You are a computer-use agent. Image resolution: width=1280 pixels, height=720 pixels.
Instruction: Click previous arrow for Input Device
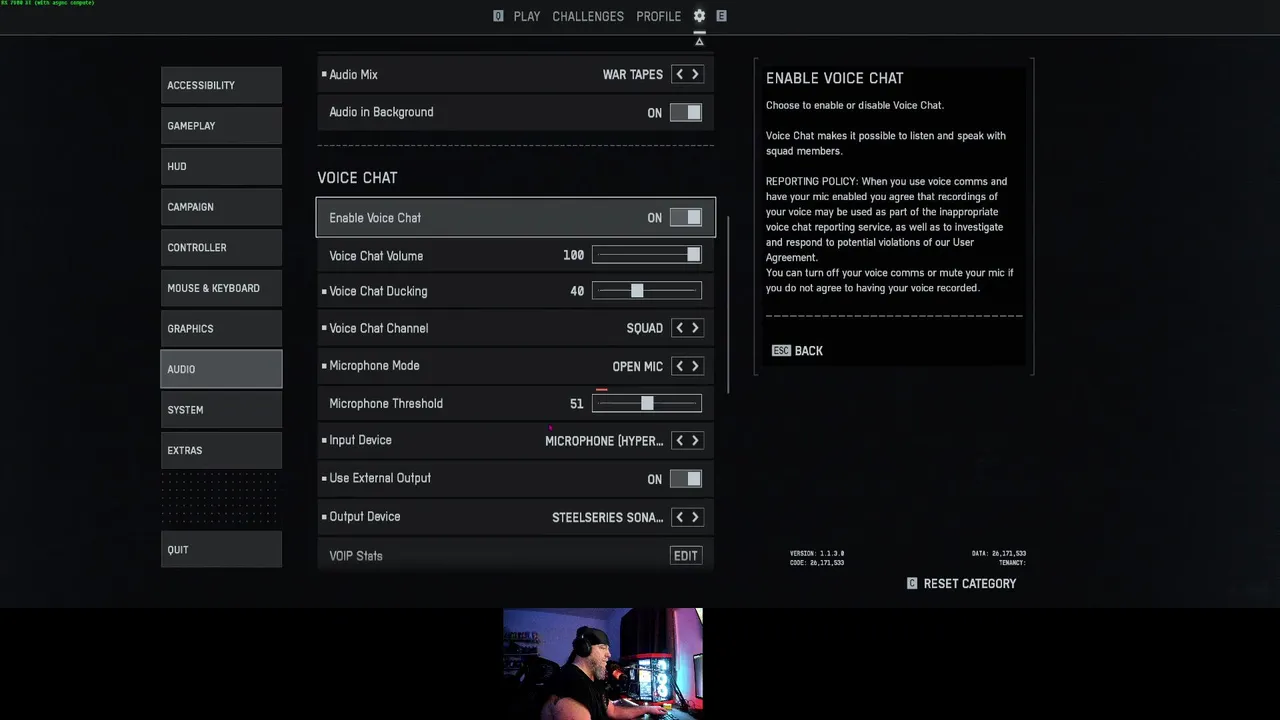pyautogui.click(x=679, y=441)
